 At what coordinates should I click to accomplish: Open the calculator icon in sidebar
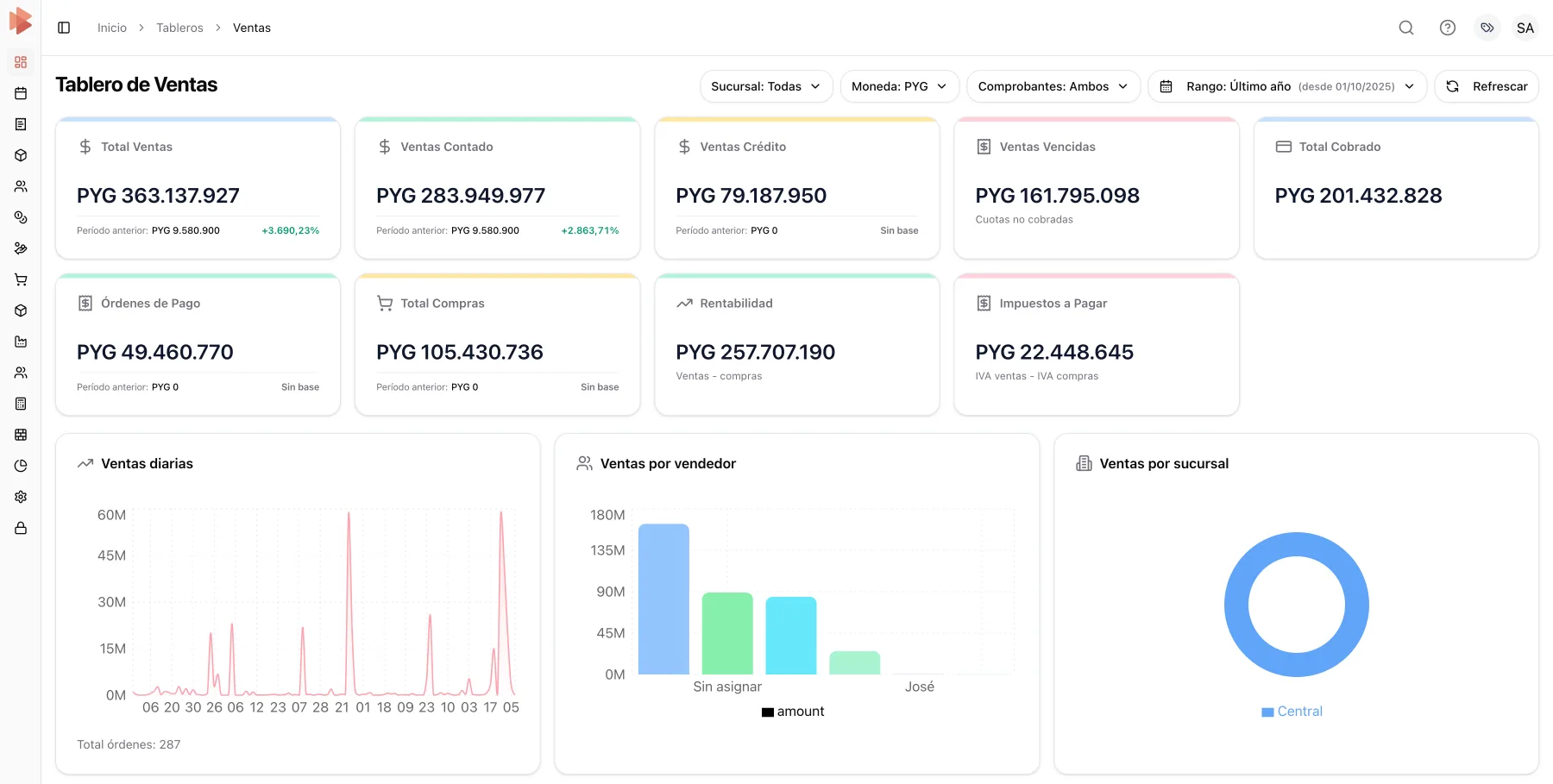(x=21, y=404)
